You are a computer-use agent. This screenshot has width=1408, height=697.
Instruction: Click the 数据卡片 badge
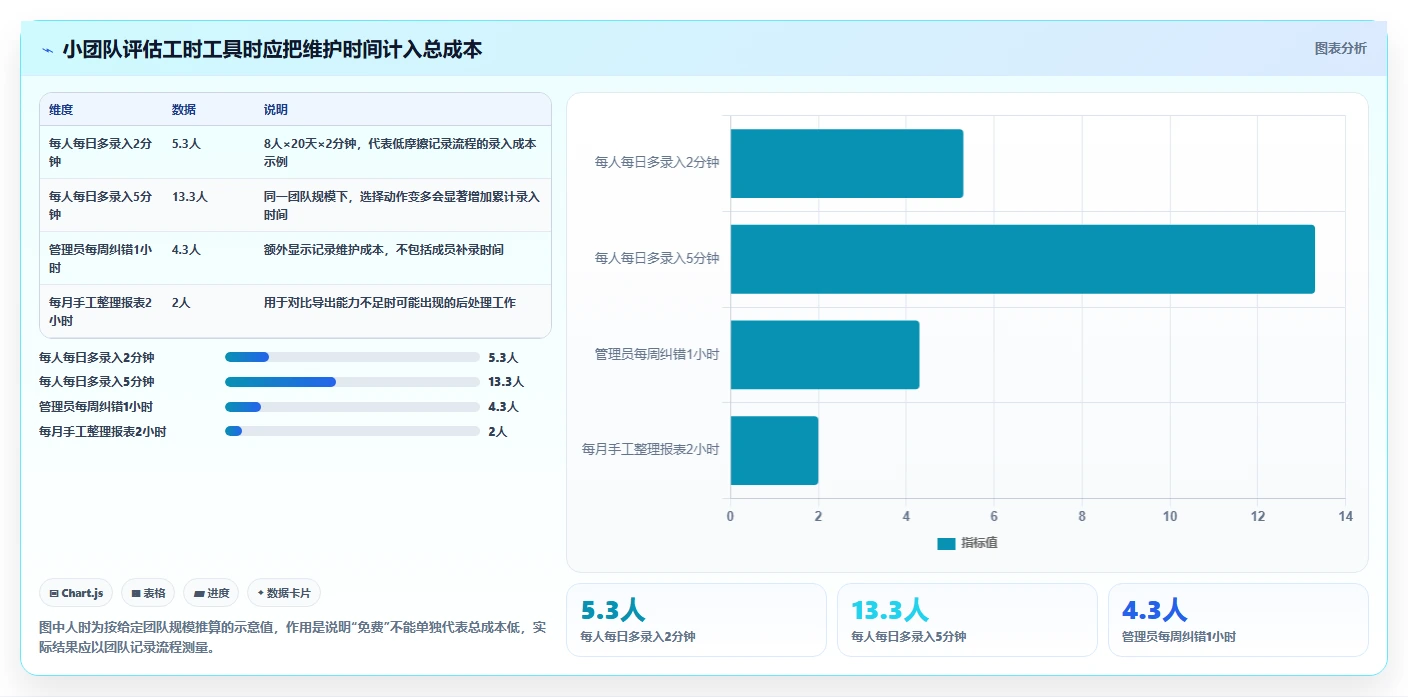284,593
